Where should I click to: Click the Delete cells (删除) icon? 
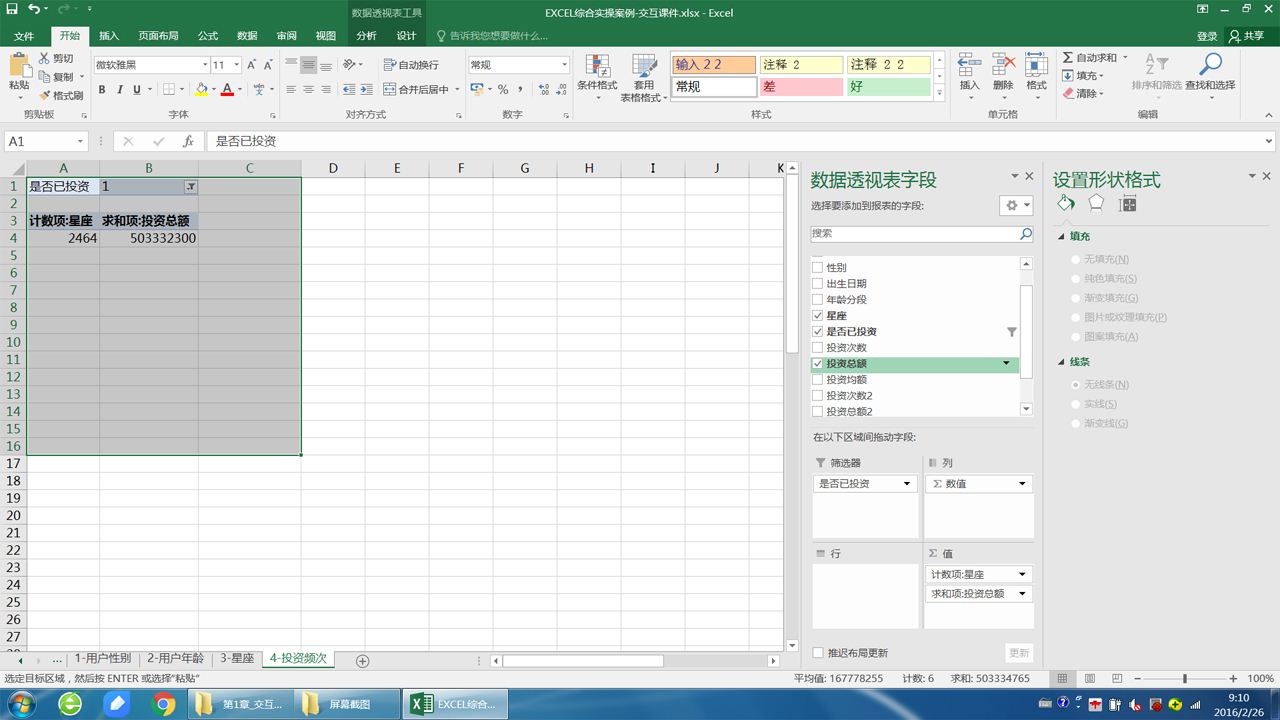click(1003, 66)
